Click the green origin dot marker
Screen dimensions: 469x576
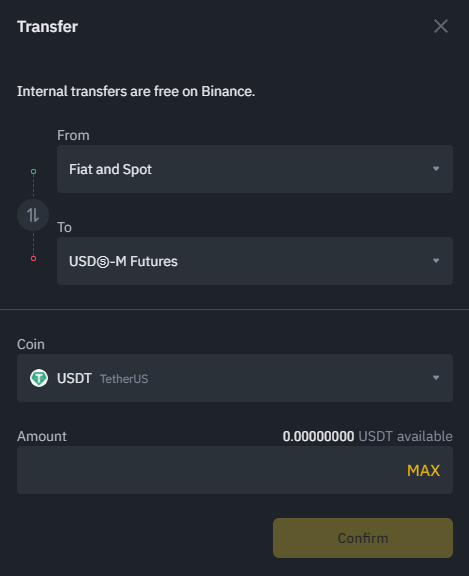pos(33,172)
